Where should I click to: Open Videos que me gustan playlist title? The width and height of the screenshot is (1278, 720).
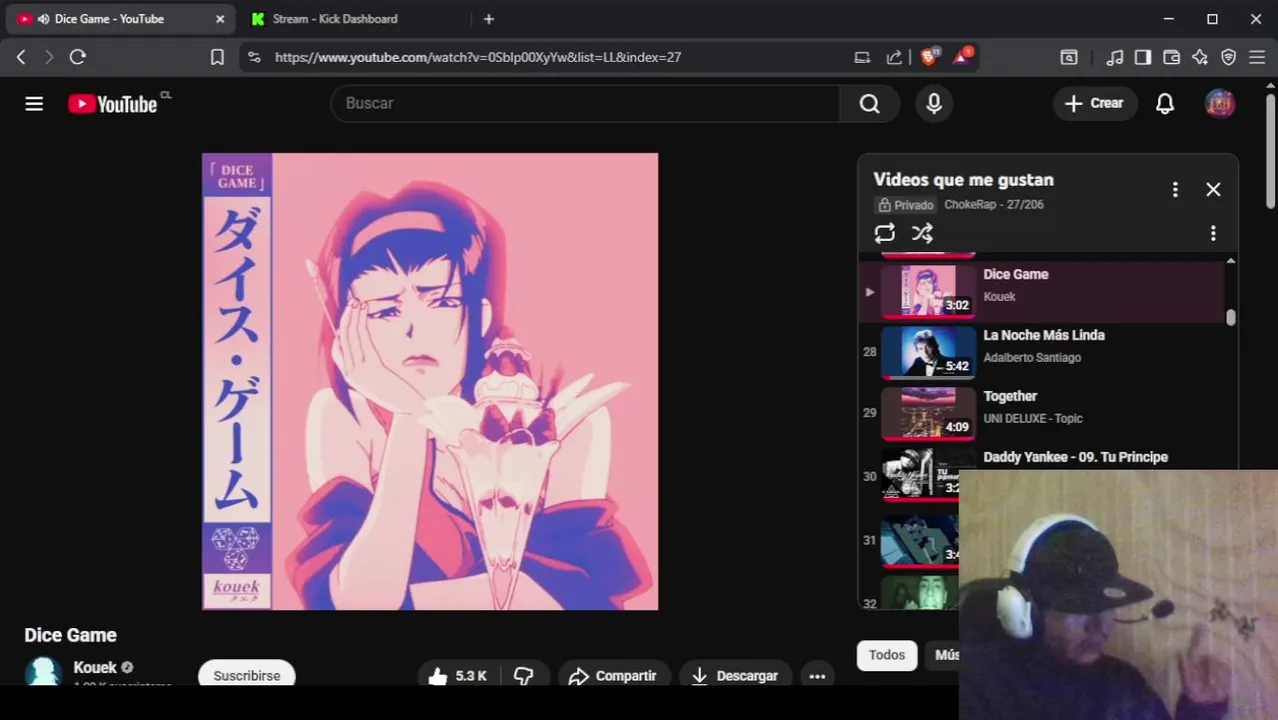point(963,180)
